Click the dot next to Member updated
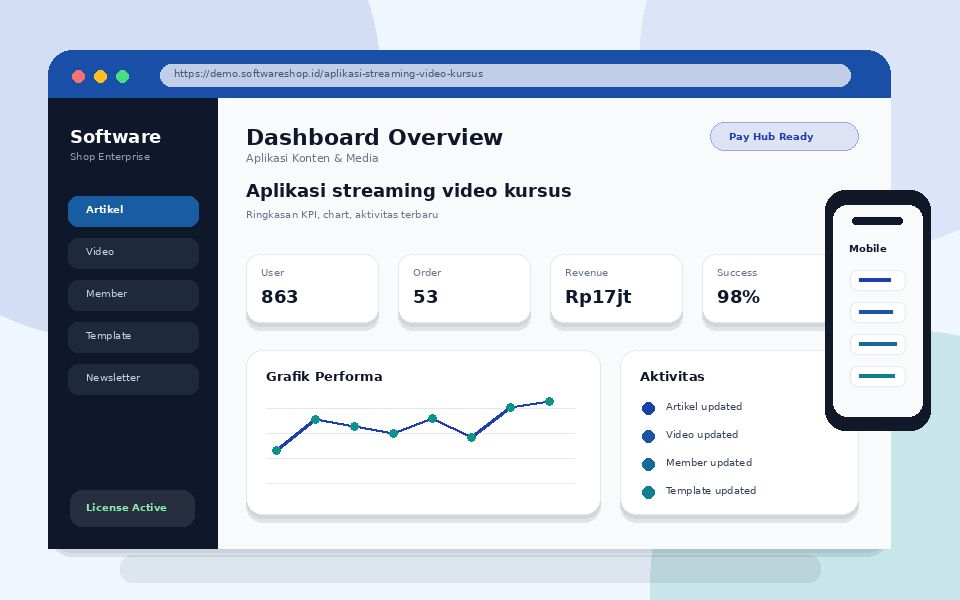 (x=648, y=464)
